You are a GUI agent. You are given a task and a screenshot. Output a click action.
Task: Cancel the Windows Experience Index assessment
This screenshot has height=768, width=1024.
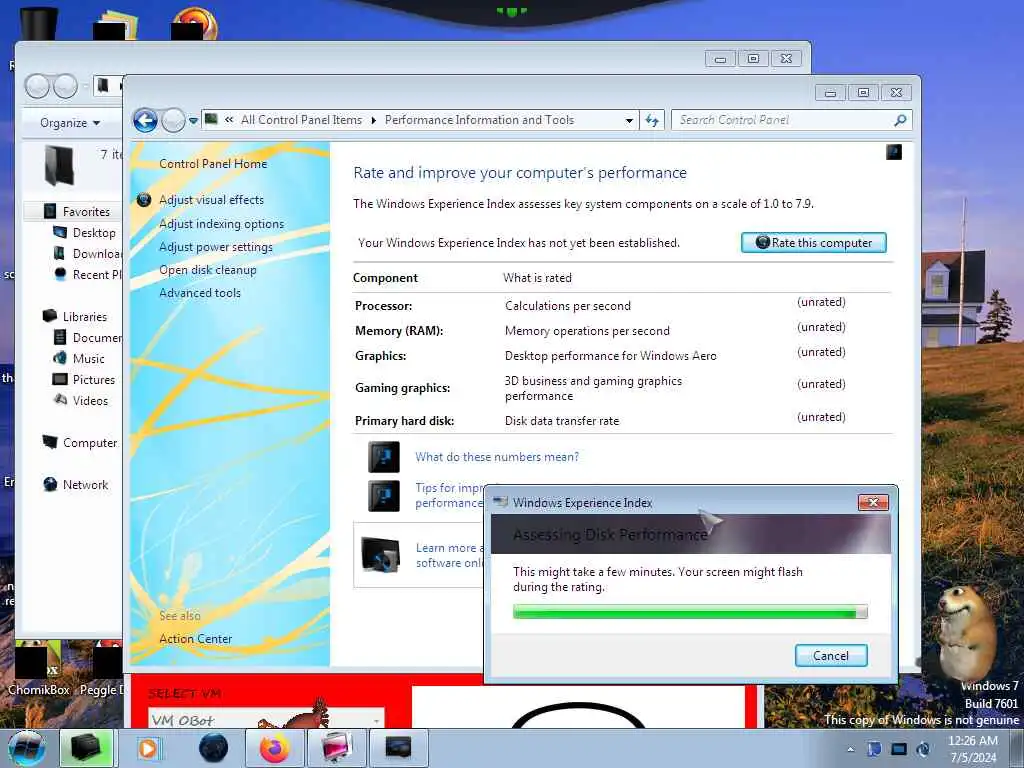831,656
